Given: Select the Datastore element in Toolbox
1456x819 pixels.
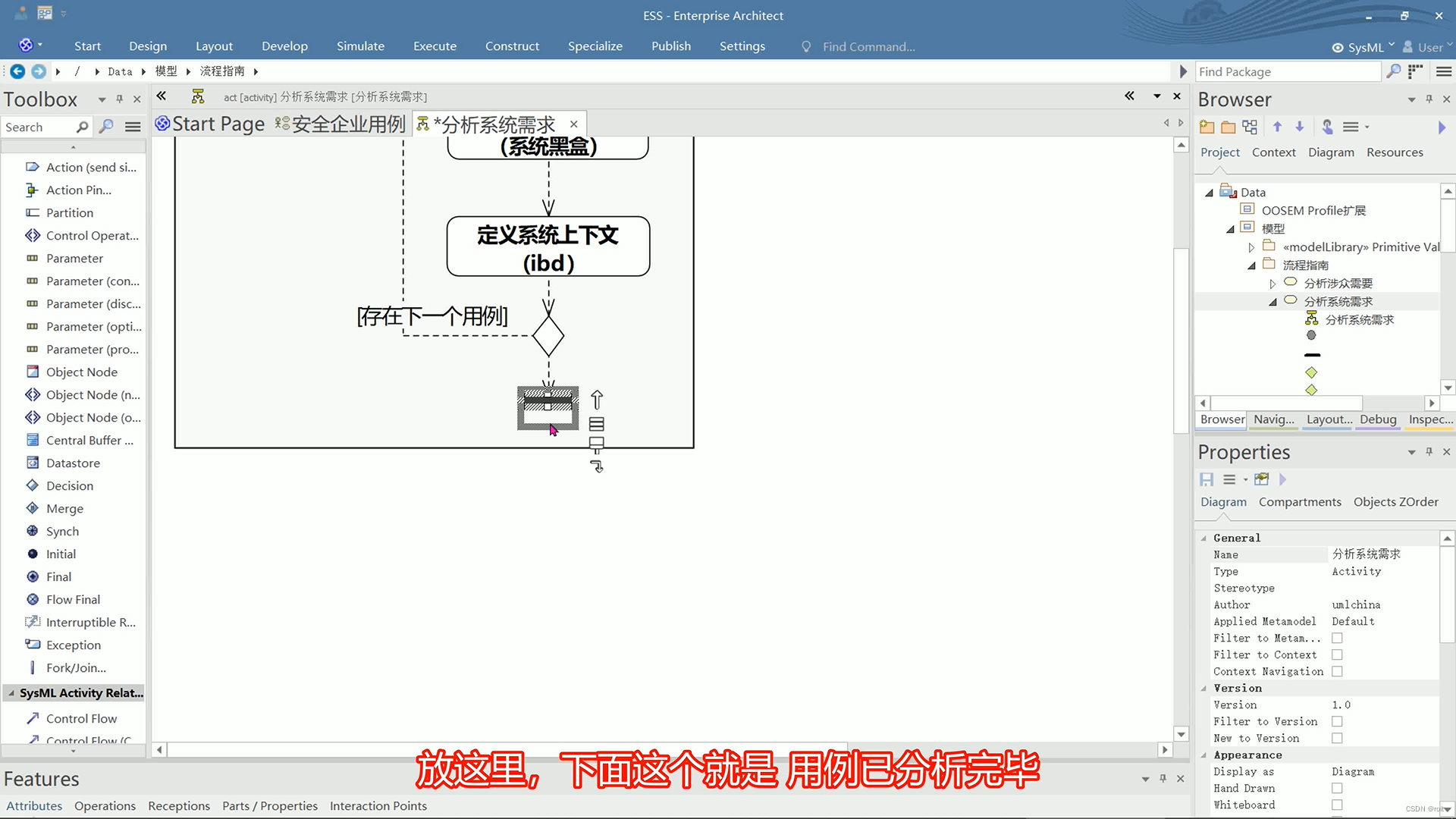Looking at the screenshot, I should click(x=73, y=463).
